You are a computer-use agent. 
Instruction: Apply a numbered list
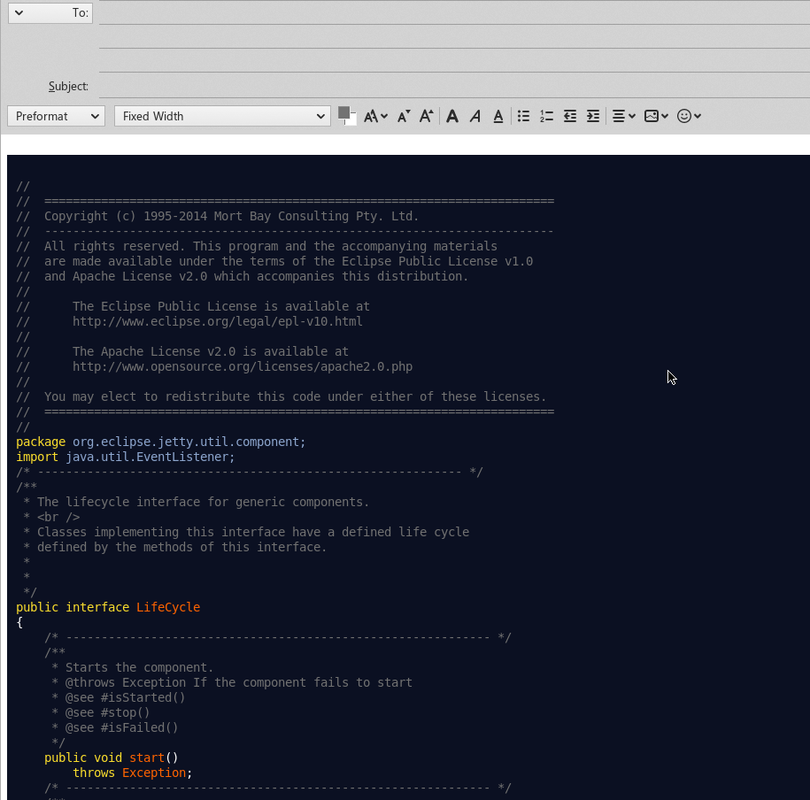click(x=547, y=116)
